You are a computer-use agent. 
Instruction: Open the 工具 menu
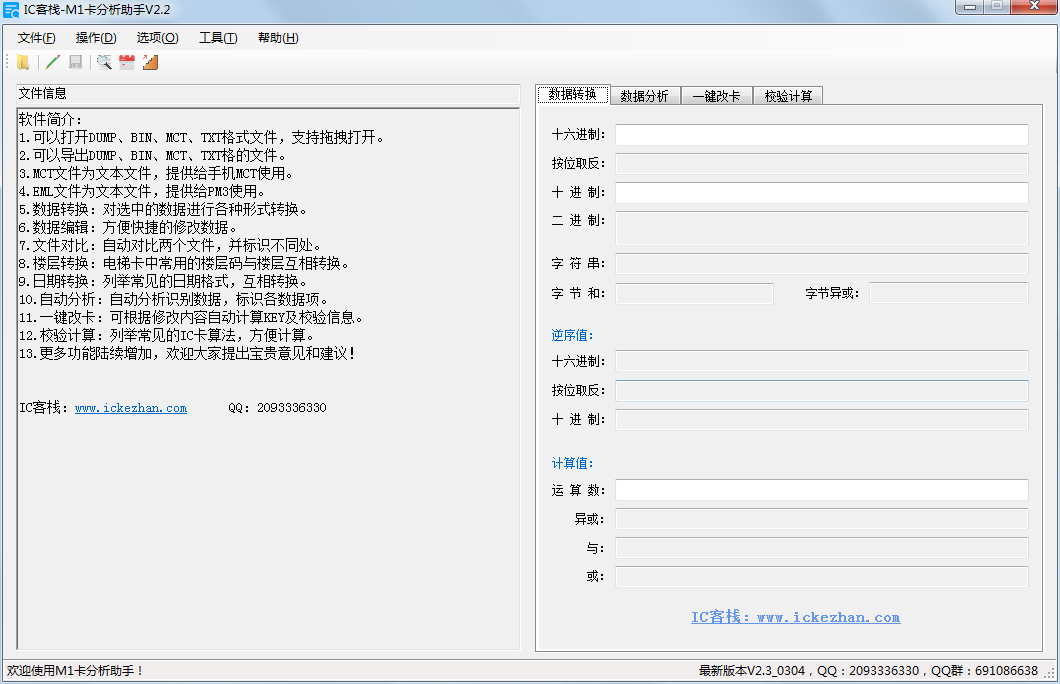click(217, 37)
